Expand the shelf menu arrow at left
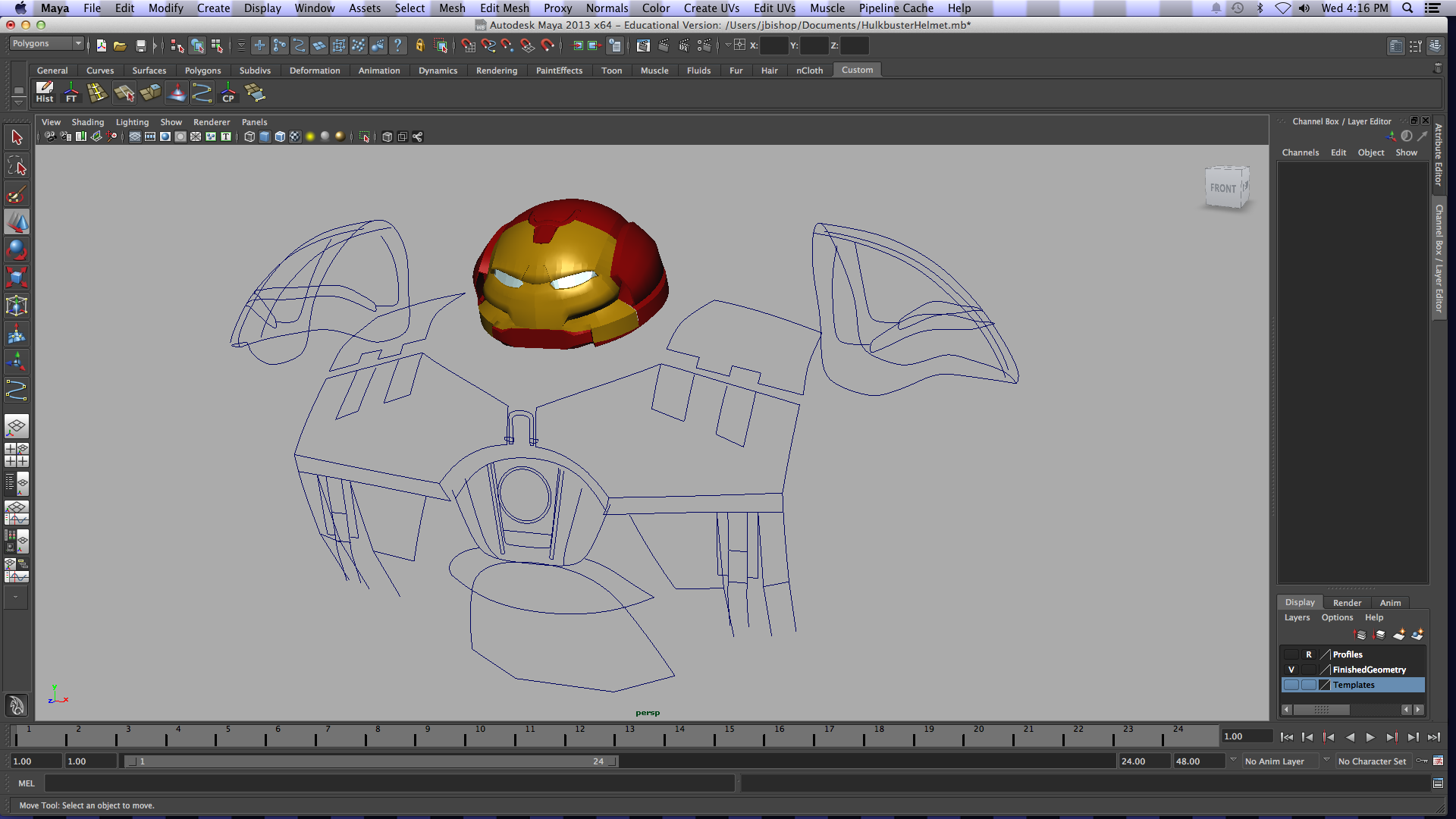This screenshot has height=819, width=1456. coord(19,102)
